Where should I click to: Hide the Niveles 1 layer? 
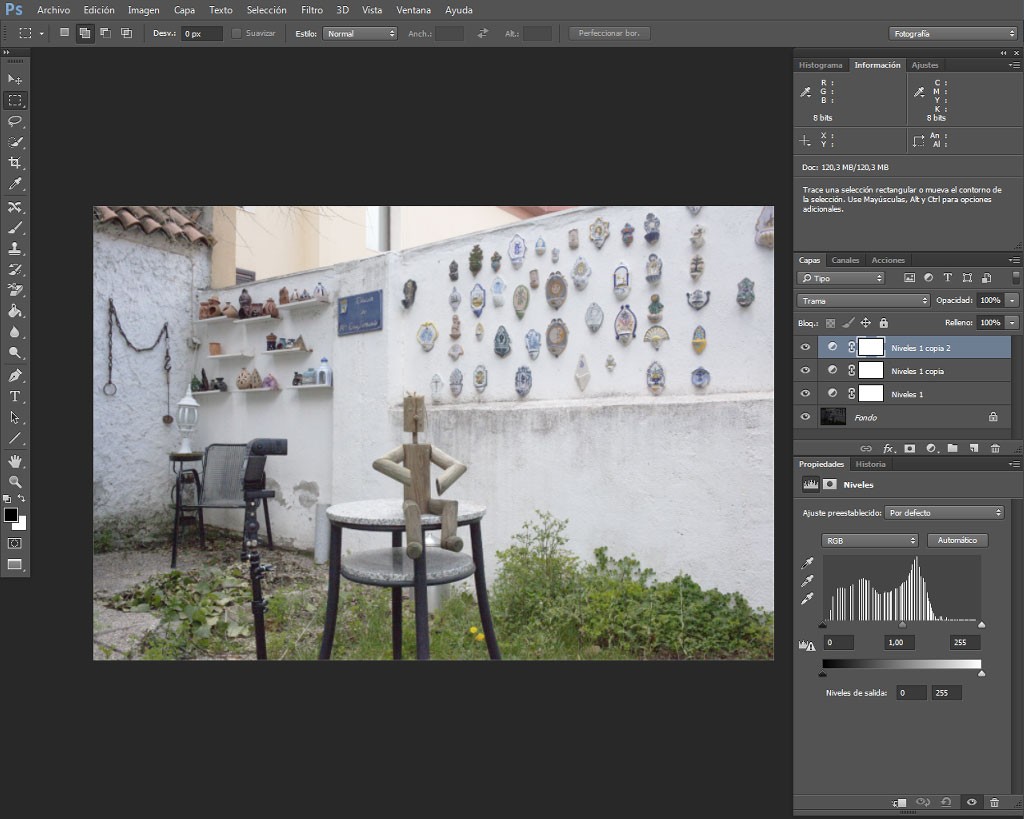tap(805, 394)
